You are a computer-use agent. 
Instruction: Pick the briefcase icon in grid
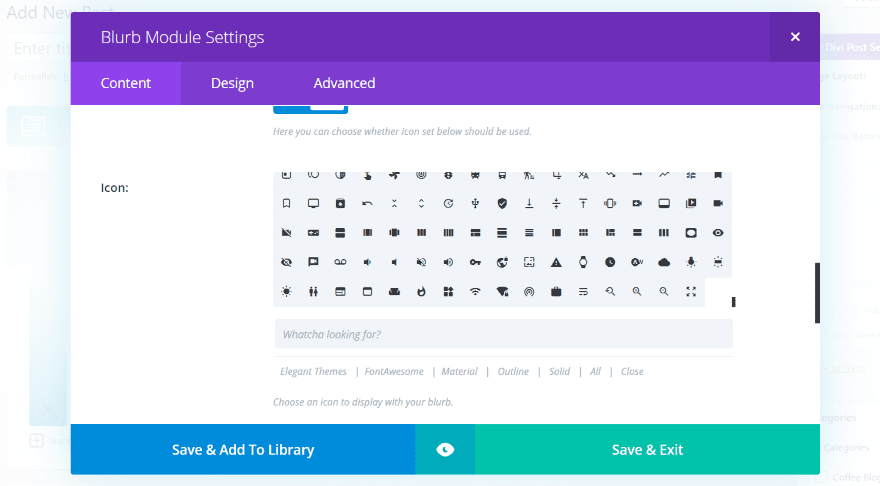pos(556,291)
